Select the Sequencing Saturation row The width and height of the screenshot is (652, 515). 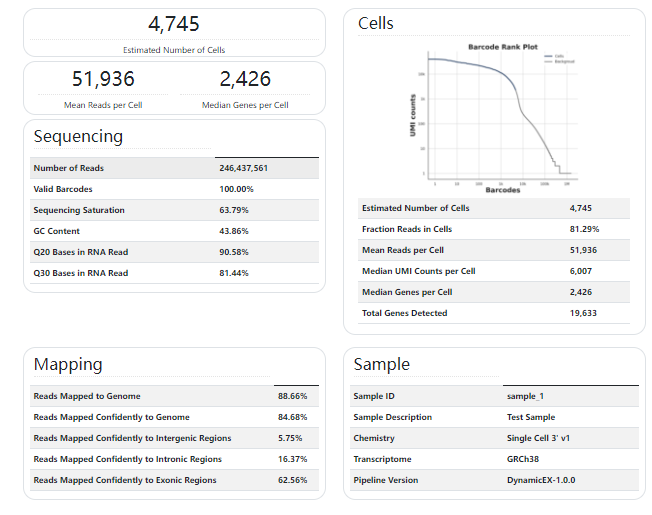pos(174,210)
